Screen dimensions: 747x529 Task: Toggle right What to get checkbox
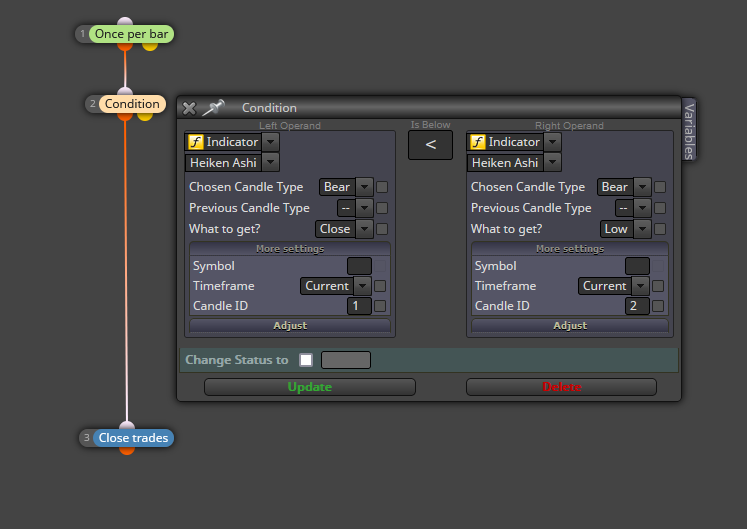pyautogui.click(x=660, y=229)
